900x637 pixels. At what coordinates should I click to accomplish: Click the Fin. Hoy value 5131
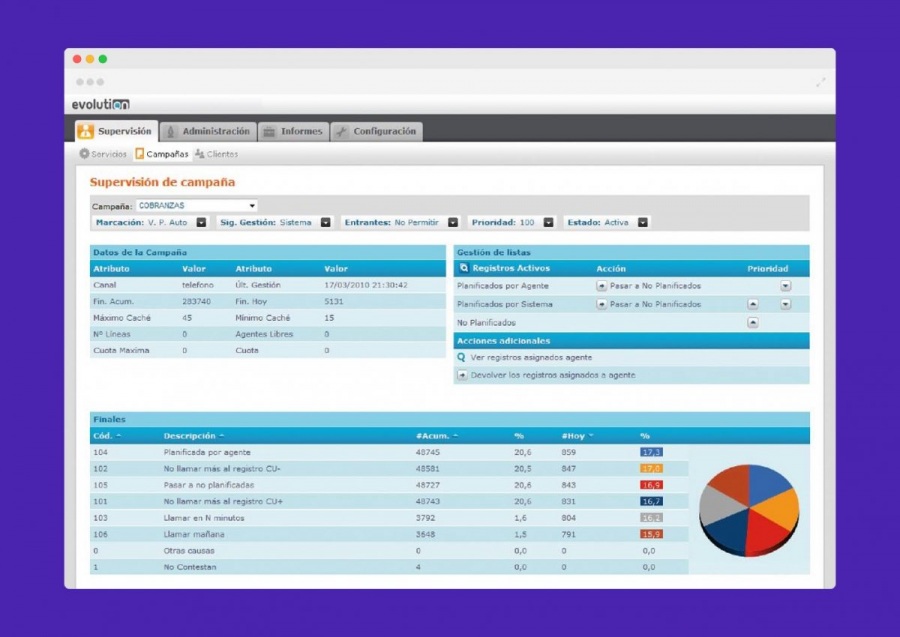[x=333, y=301]
